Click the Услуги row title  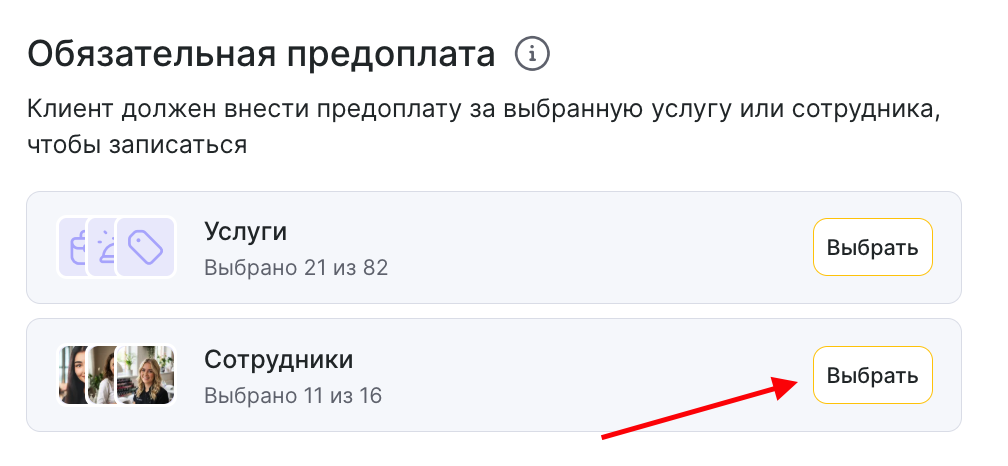coord(245,232)
